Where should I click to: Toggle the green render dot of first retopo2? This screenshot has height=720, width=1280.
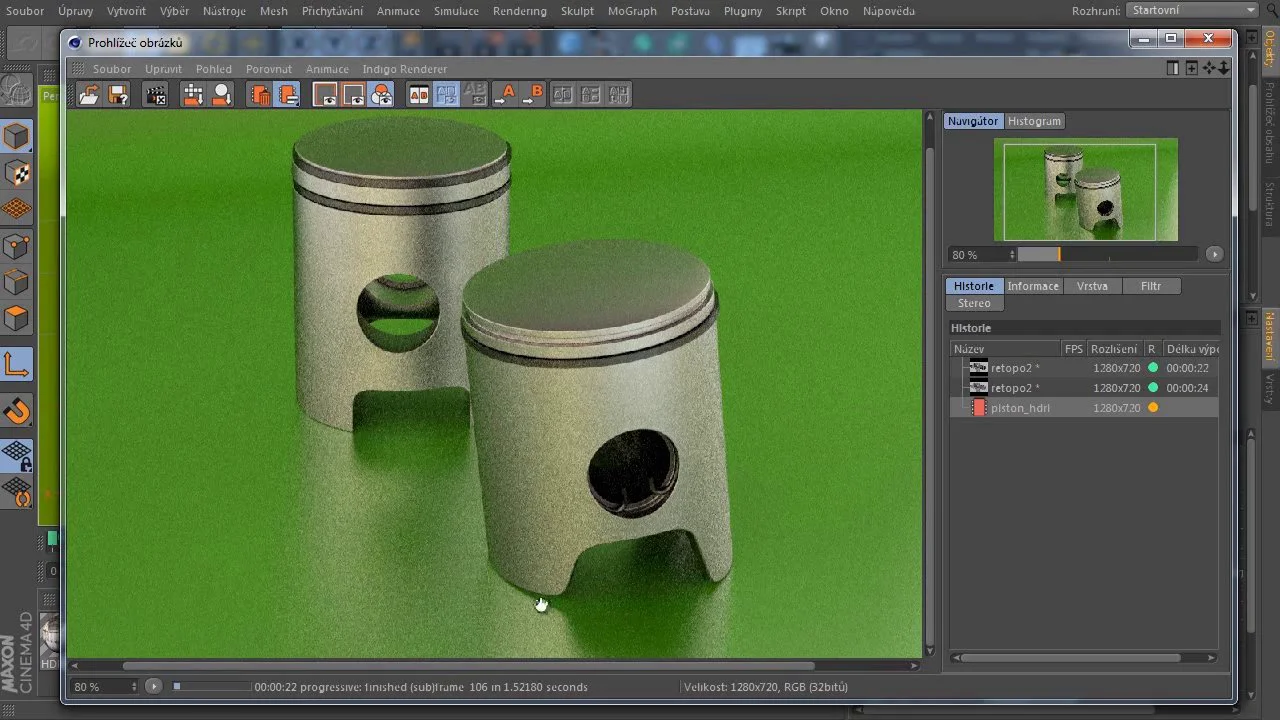(1152, 368)
